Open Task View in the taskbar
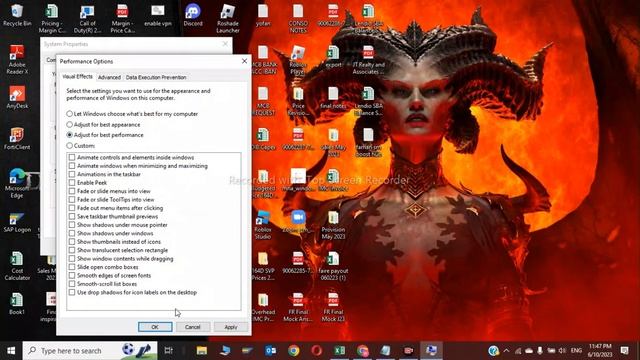The image size is (640, 360). 168,351
